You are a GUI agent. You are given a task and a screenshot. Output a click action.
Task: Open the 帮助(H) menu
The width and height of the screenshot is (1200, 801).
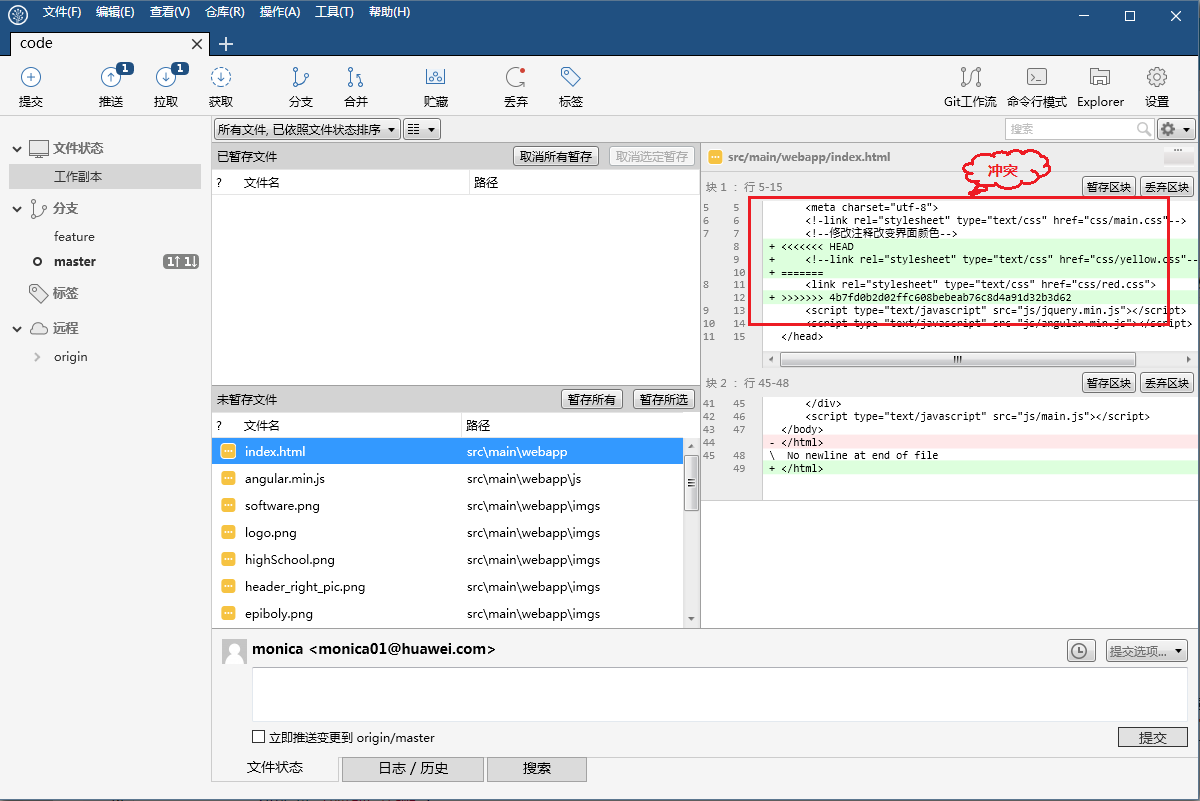tap(389, 12)
